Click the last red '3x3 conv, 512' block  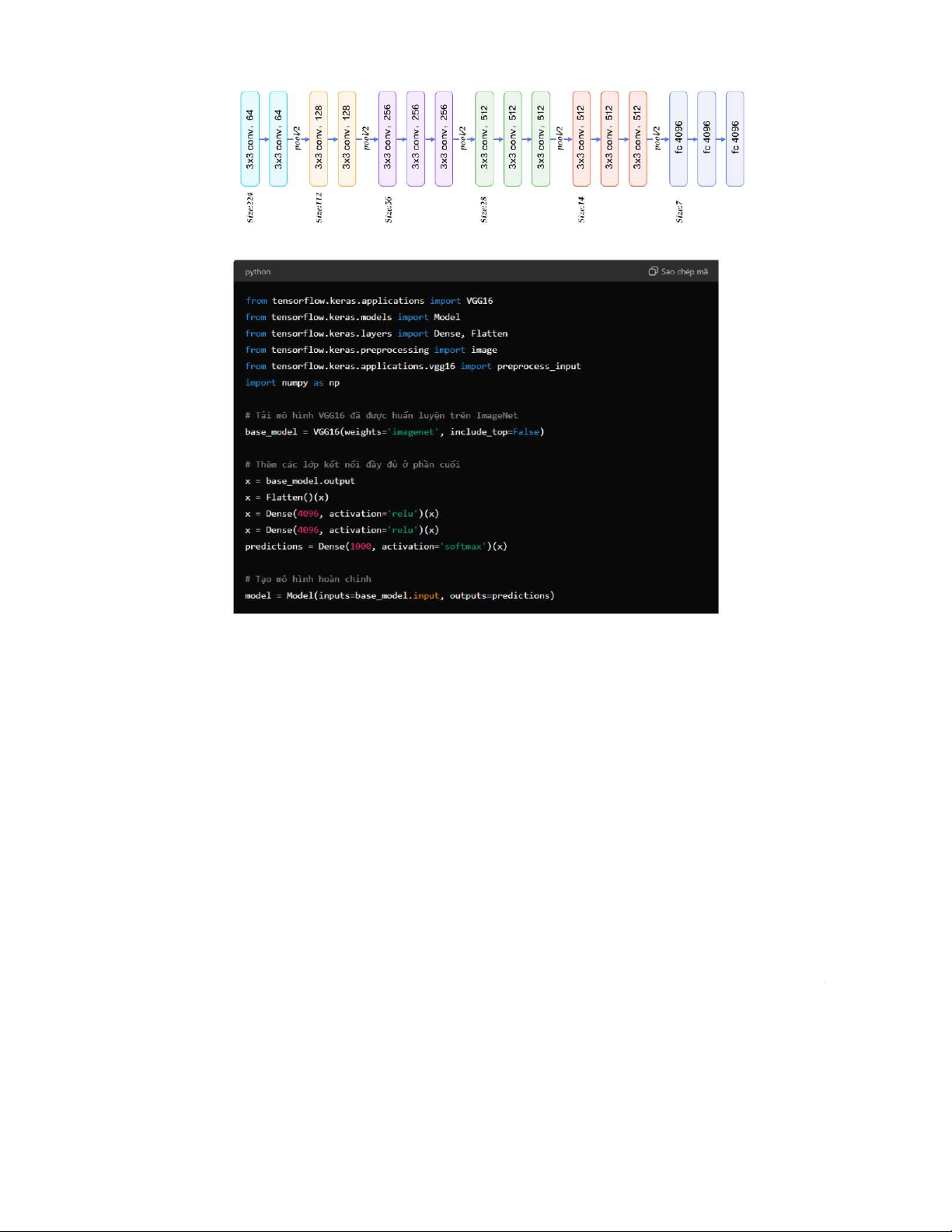[x=637, y=139]
